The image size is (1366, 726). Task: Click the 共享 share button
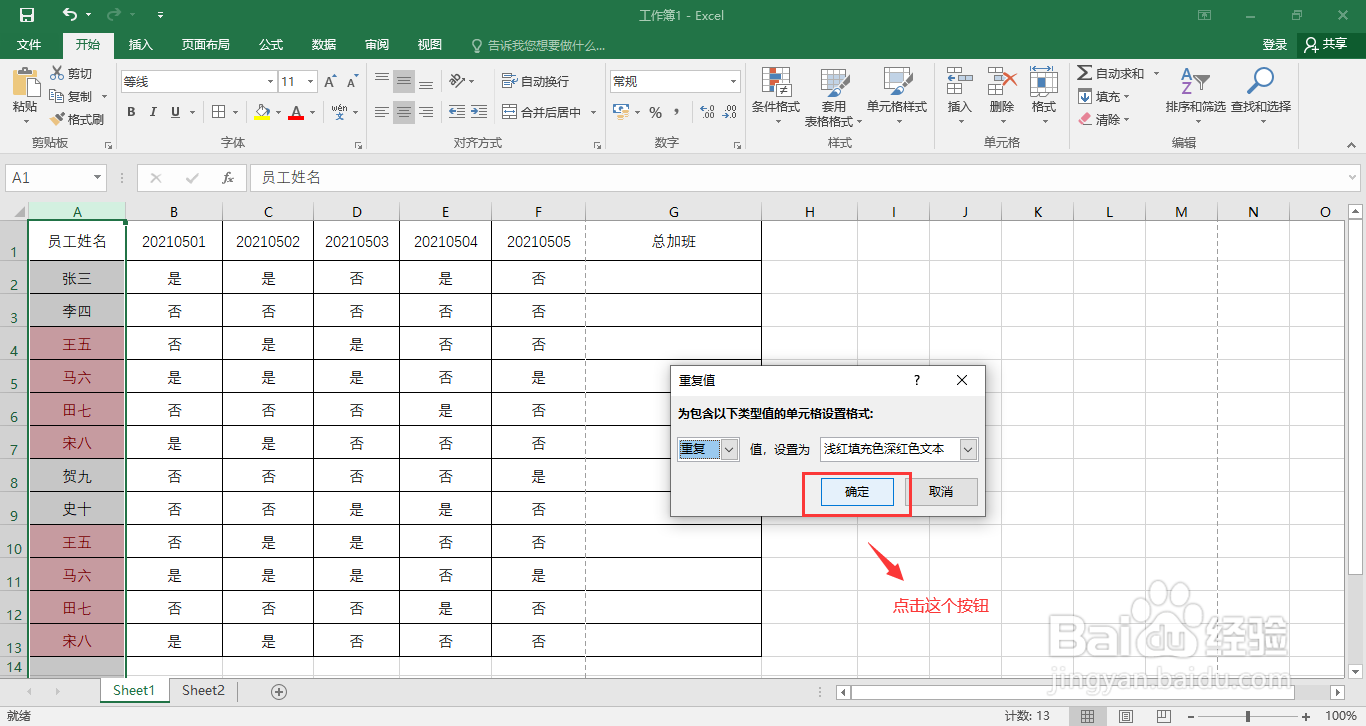click(x=1327, y=45)
